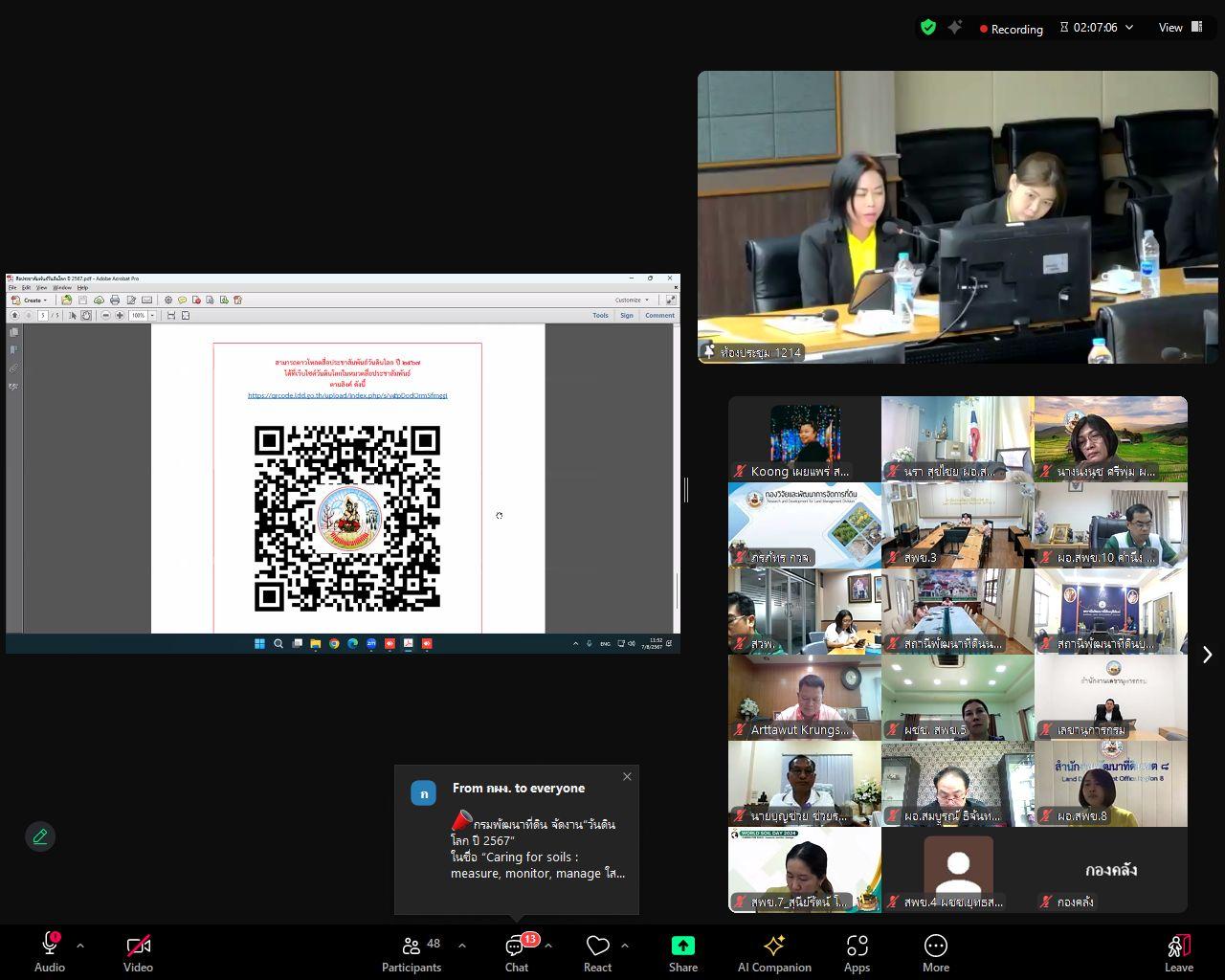This screenshot has height=980, width=1225.
Task: Expand Participants options arrow
Action: pyautogui.click(x=462, y=946)
